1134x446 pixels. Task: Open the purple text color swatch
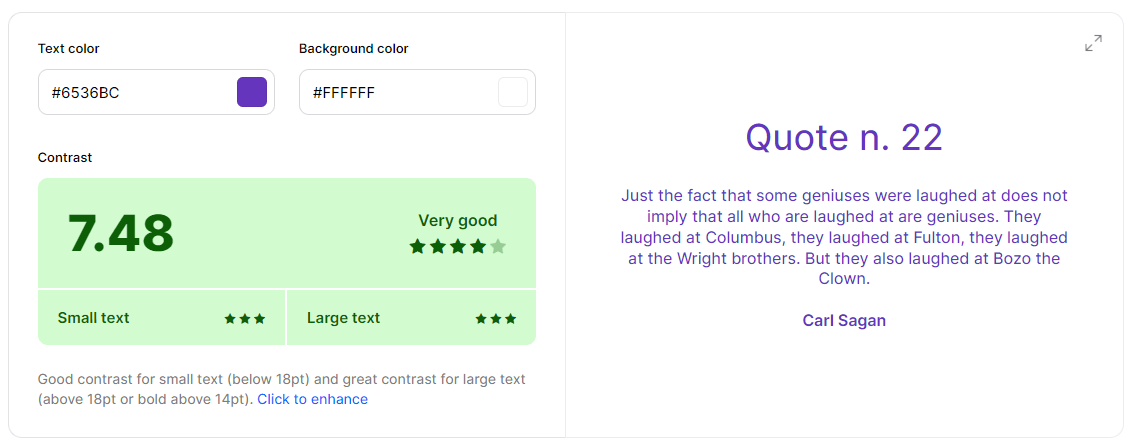point(252,92)
